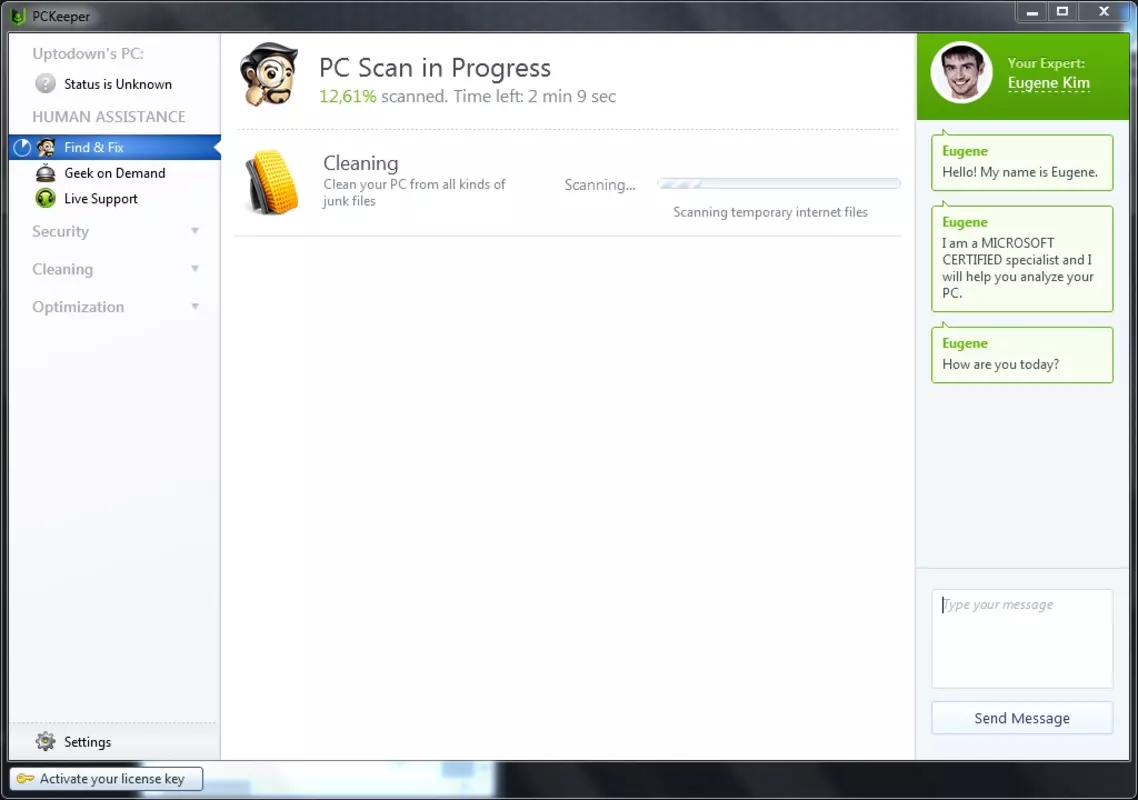The image size is (1138, 800).
Task: Click the yellow Cleaning brush icon
Action: coord(272,182)
